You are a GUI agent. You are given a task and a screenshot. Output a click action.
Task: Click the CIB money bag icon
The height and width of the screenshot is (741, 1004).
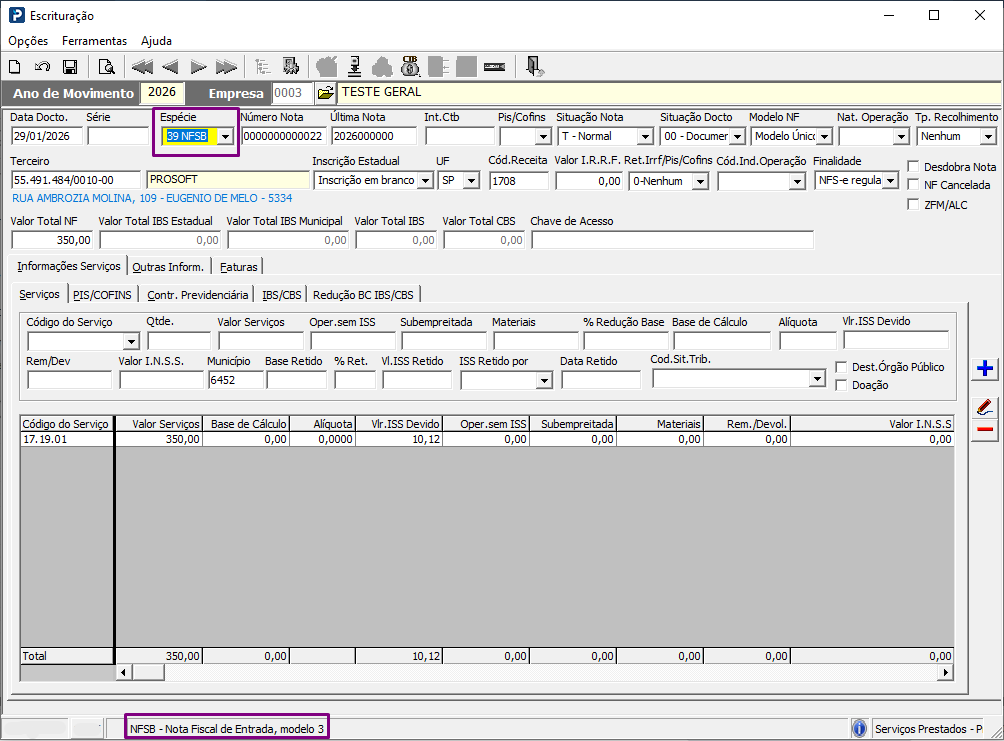[x=410, y=67]
